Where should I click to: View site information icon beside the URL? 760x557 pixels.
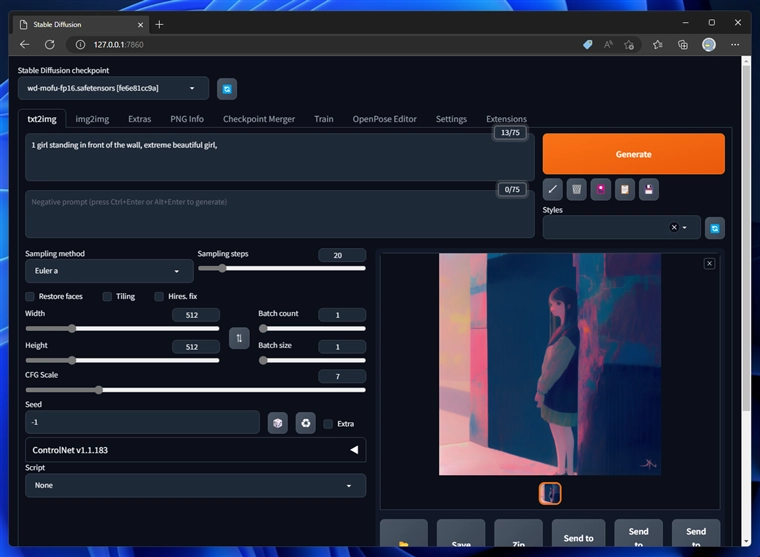point(80,45)
